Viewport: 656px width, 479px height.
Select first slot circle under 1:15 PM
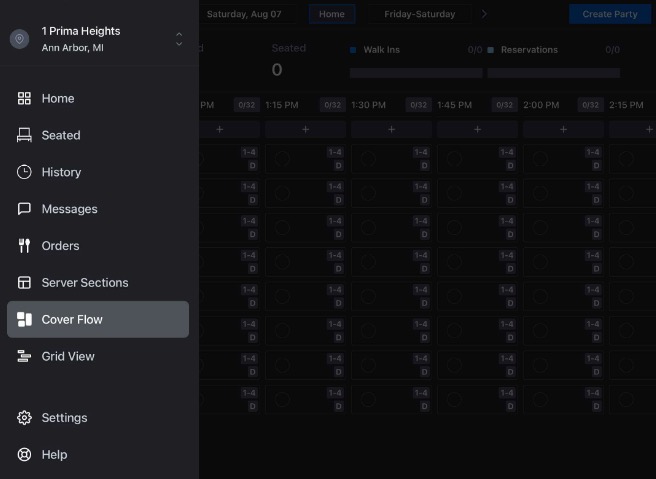282,159
